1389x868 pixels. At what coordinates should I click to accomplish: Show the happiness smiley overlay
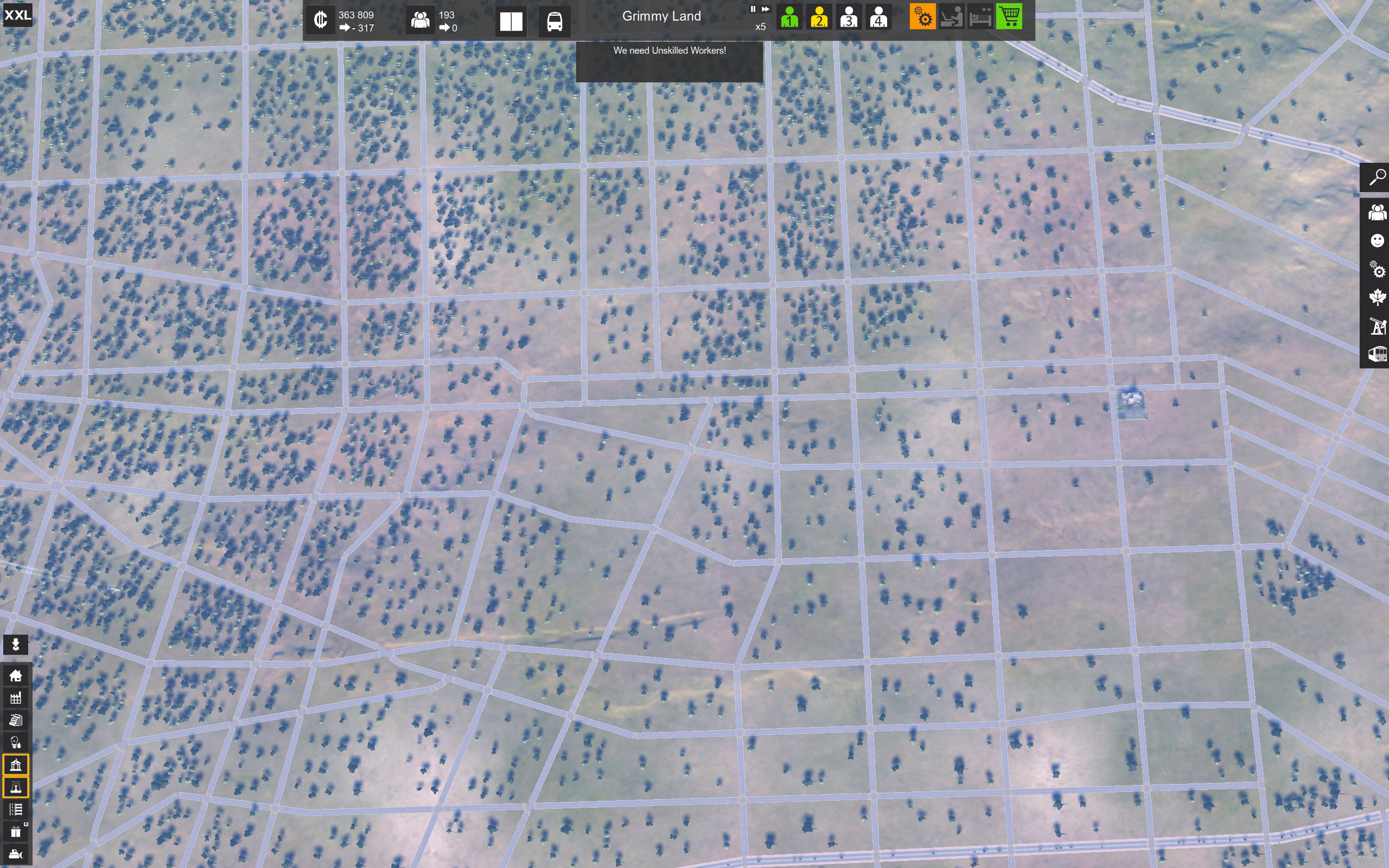[1377, 240]
